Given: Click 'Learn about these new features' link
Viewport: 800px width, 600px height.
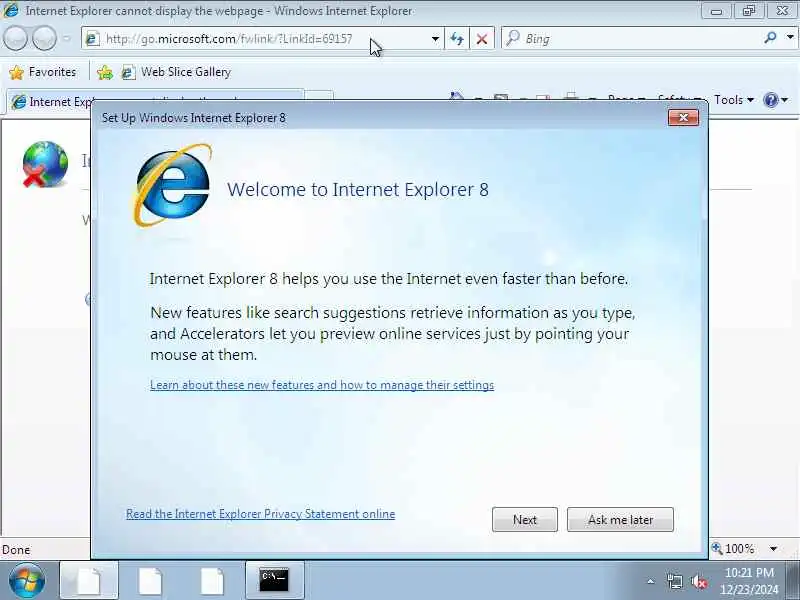Looking at the screenshot, I should (322, 385).
